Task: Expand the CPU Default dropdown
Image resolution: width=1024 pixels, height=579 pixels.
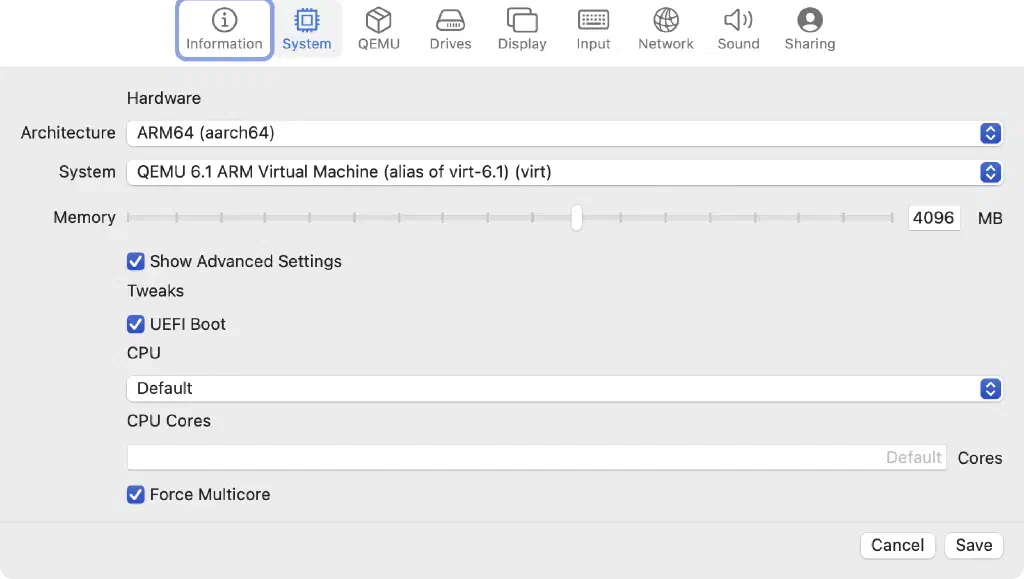Action: tap(563, 388)
